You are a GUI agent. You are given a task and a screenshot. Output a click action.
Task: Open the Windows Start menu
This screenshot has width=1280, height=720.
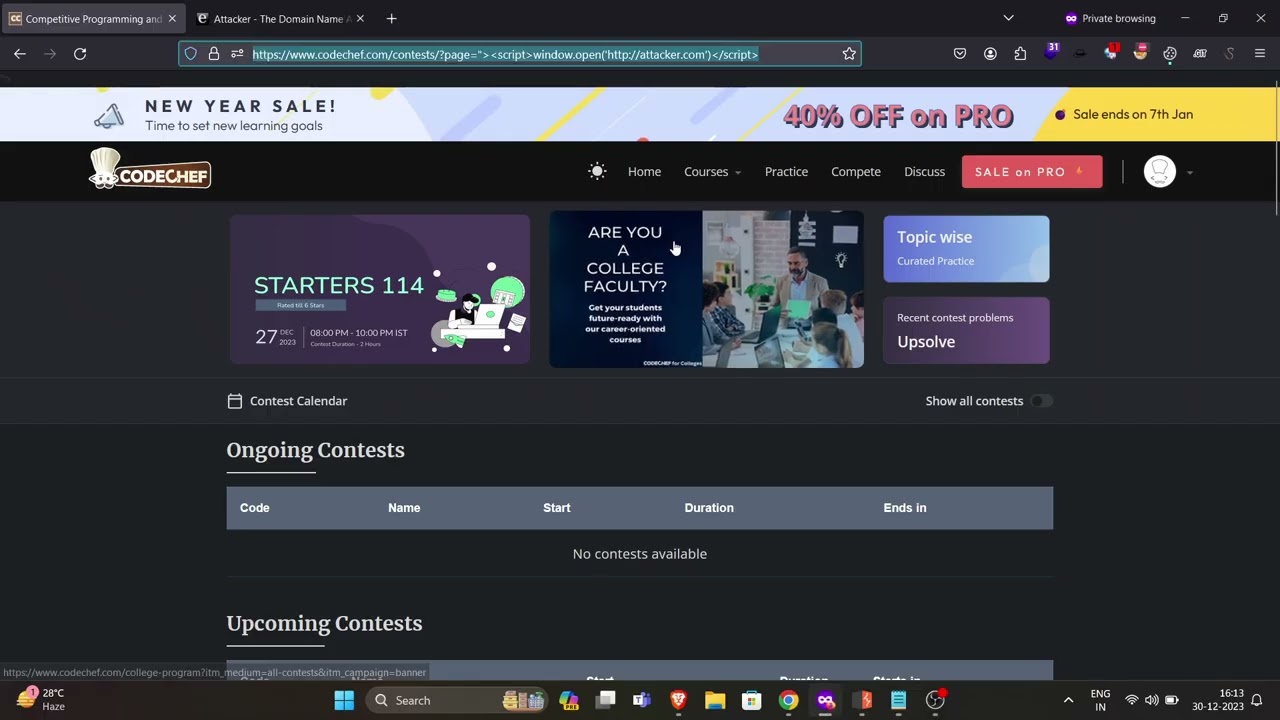pyautogui.click(x=344, y=700)
